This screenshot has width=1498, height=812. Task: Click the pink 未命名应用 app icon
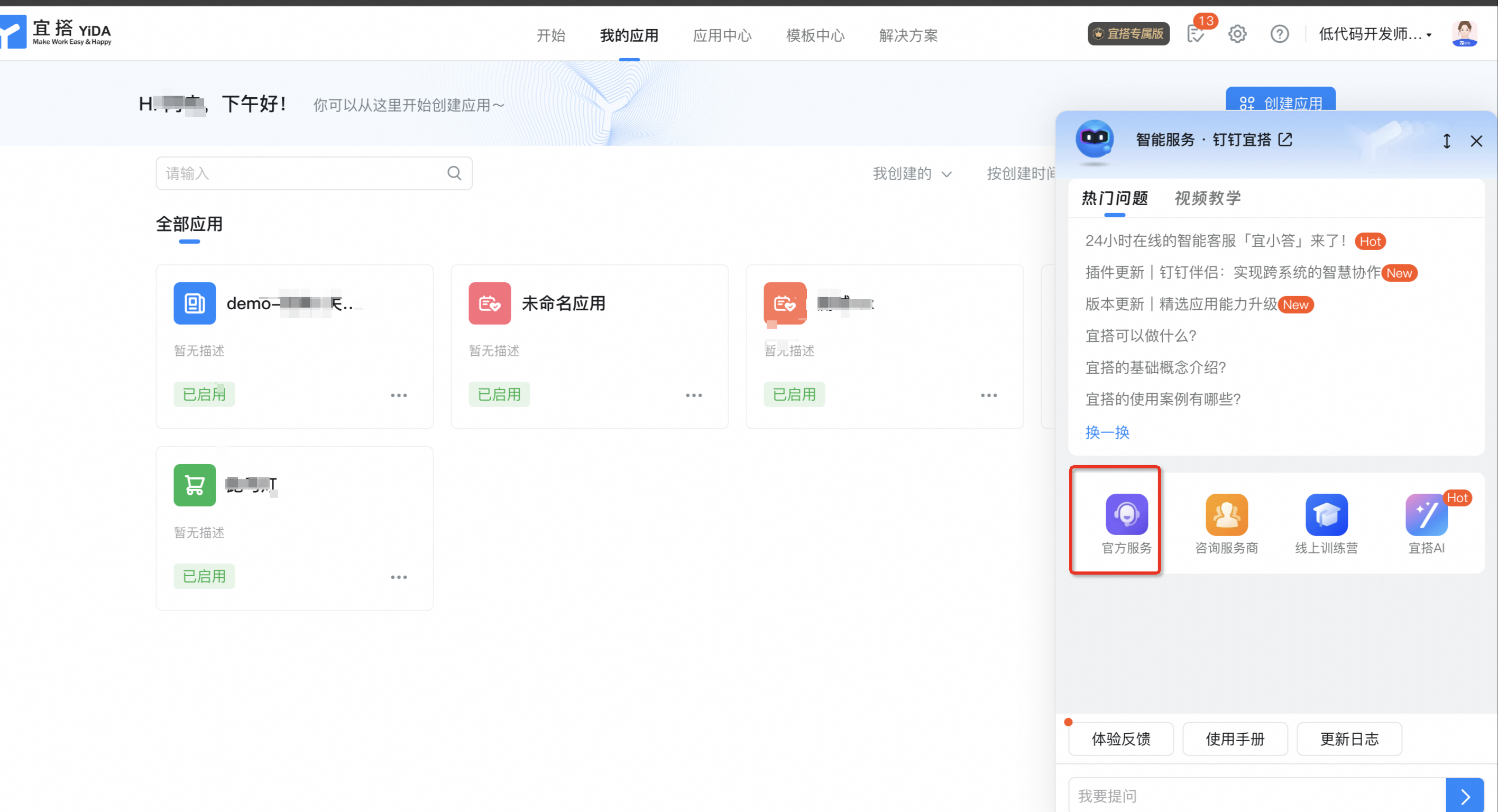pyautogui.click(x=490, y=303)
